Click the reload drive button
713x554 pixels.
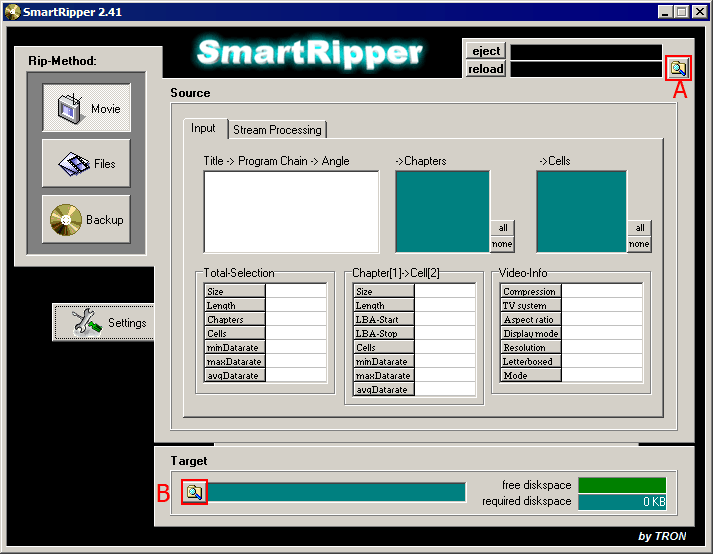pos(486,69)
